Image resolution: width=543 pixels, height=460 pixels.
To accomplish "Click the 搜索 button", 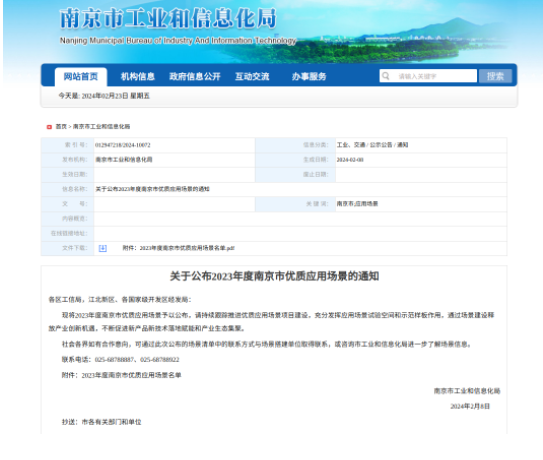I will coord(495,76).
